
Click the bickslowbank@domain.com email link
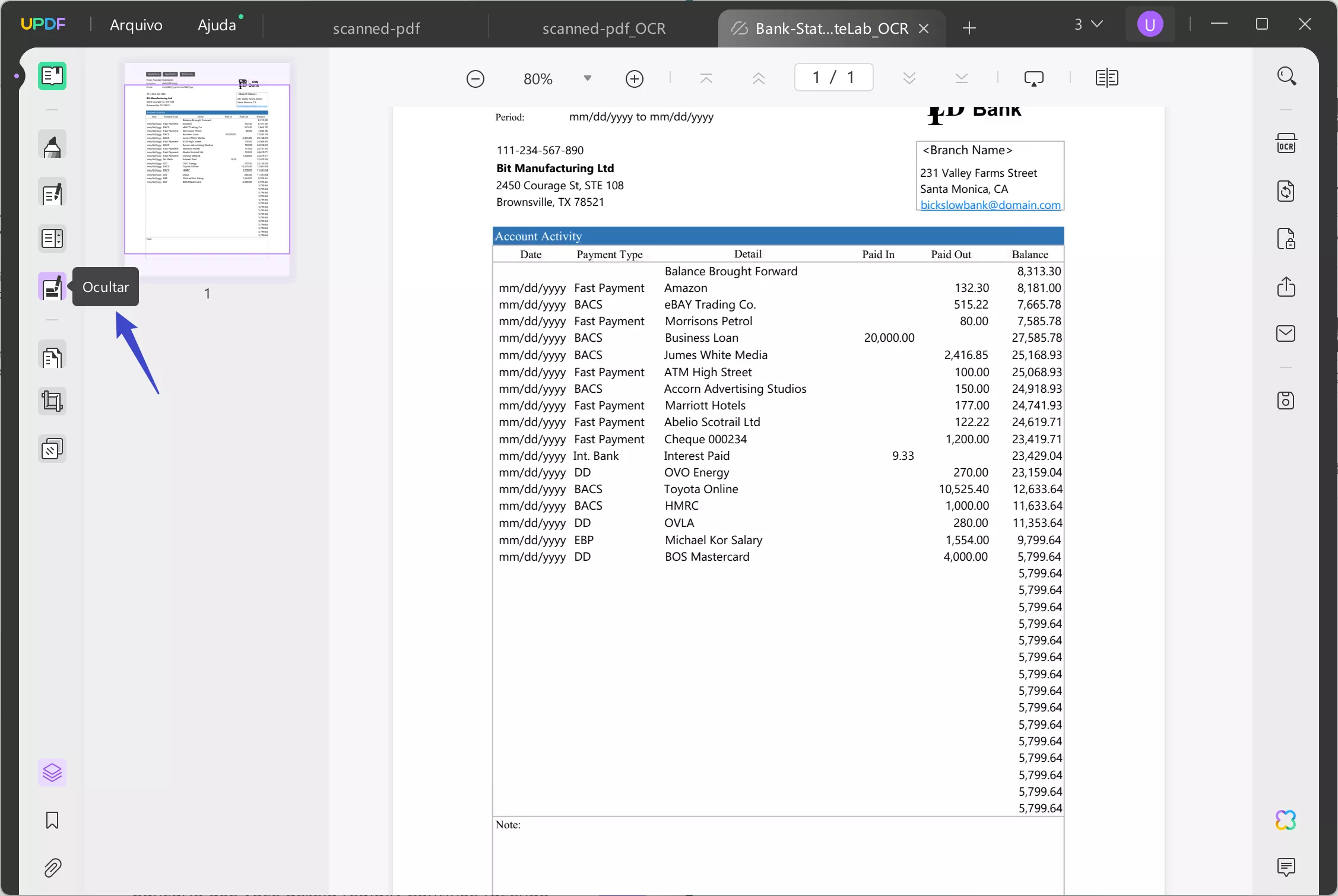point(990,205)
